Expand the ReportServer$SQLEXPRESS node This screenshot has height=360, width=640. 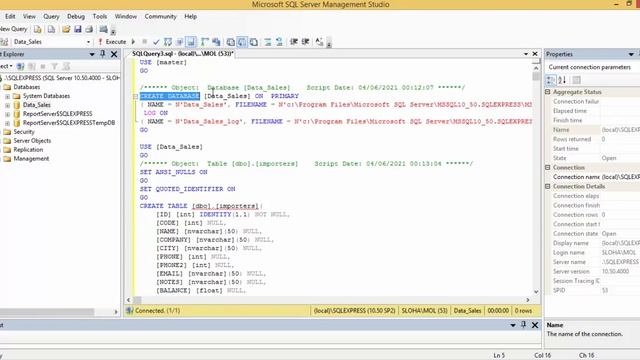coord(7,114)
